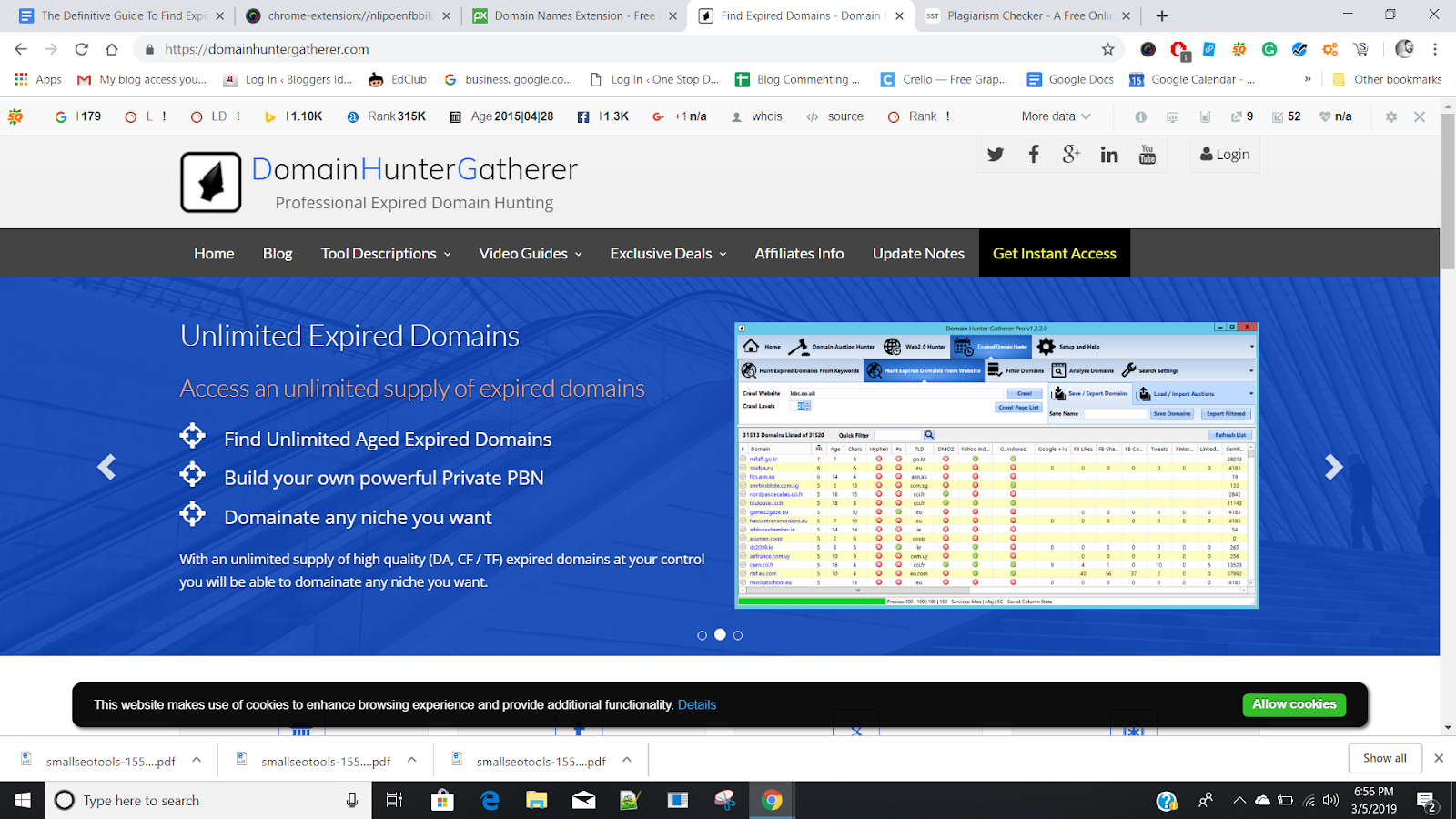
Task: Switch to the Domain Names Extension tab
Action: pos(574,15)
